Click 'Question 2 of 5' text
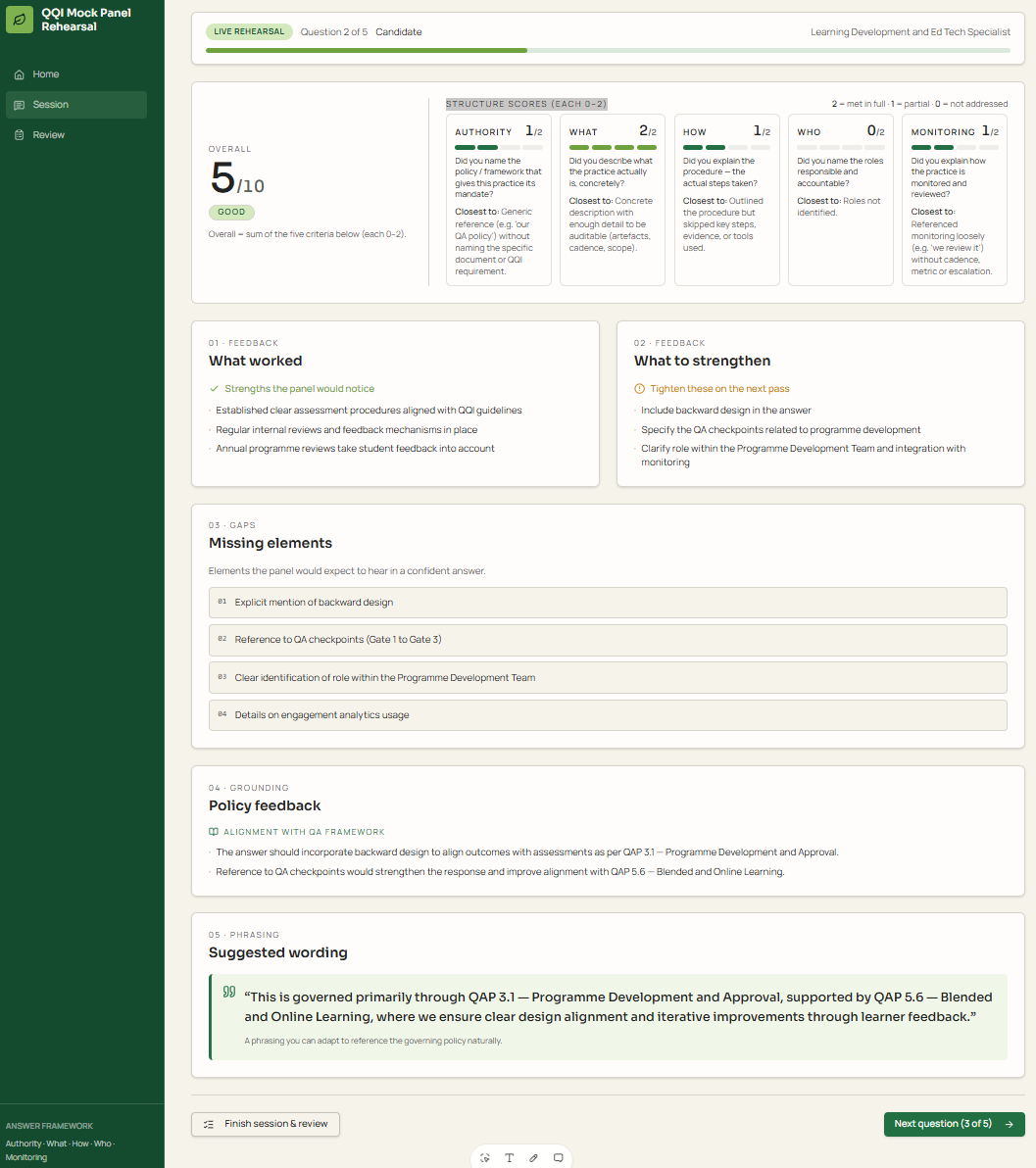The image size is (1036, 1168). [x=334, y=32]
